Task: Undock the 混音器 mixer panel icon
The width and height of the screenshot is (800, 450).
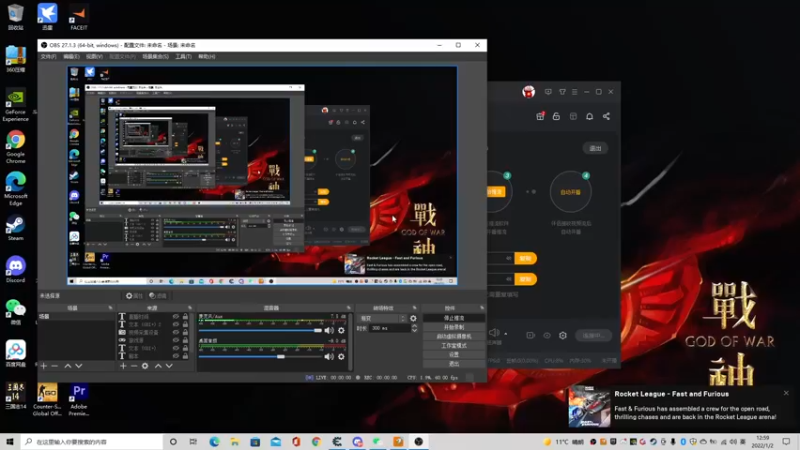Action: (x=349, y=308)
